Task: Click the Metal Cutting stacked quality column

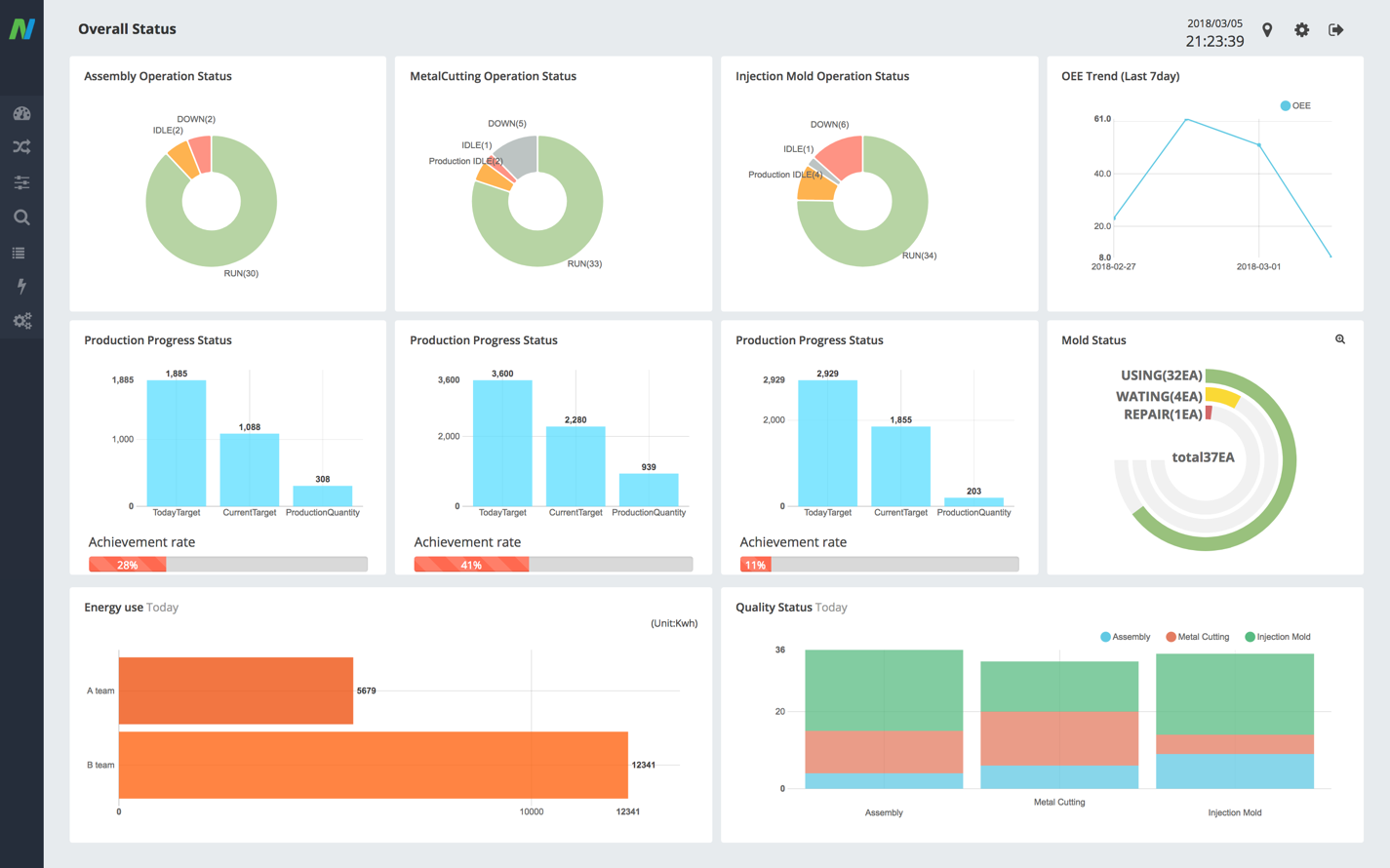Action: [1059, 725]
